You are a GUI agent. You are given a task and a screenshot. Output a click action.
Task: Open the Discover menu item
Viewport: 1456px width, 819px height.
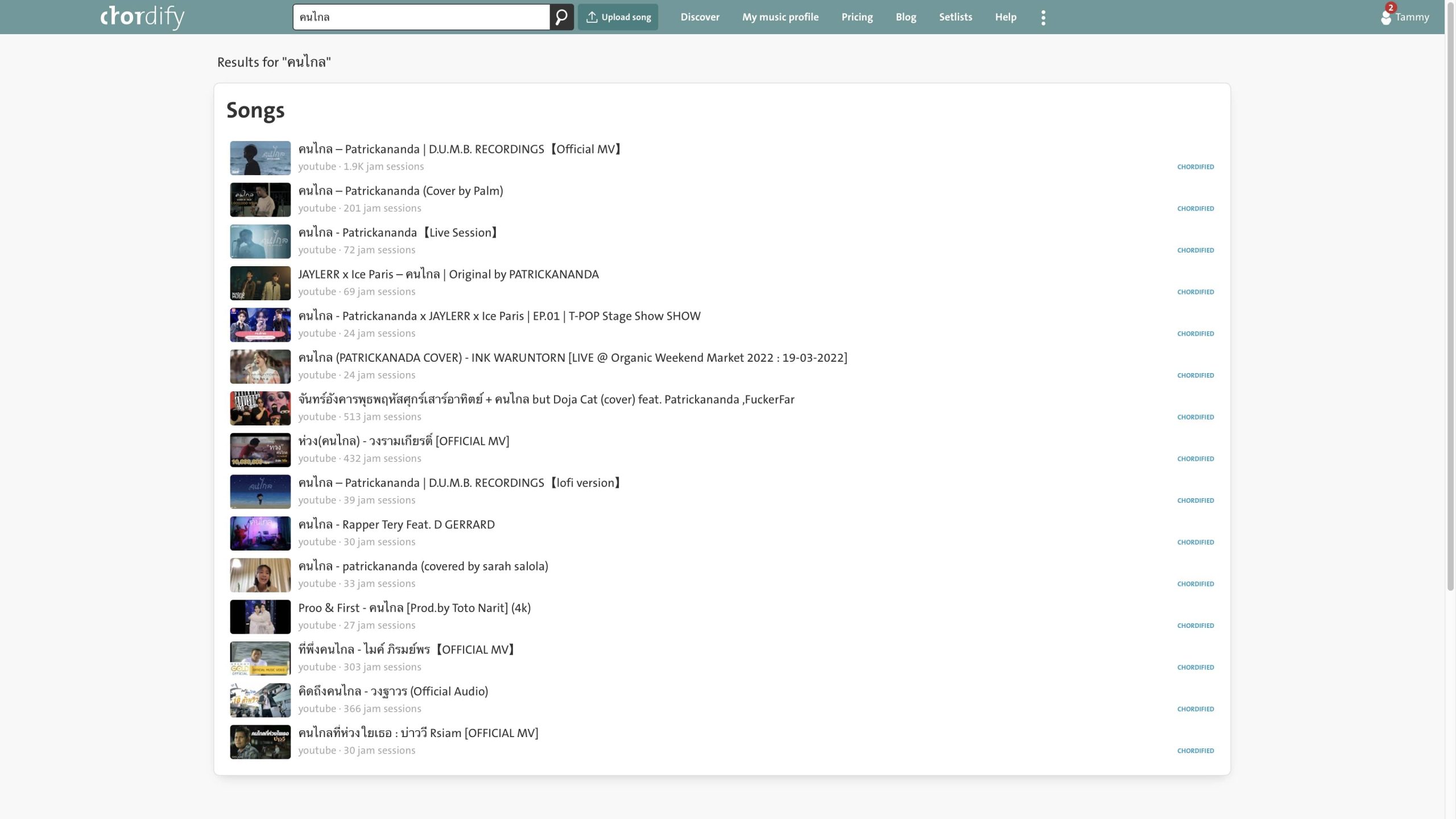[700, 17]
